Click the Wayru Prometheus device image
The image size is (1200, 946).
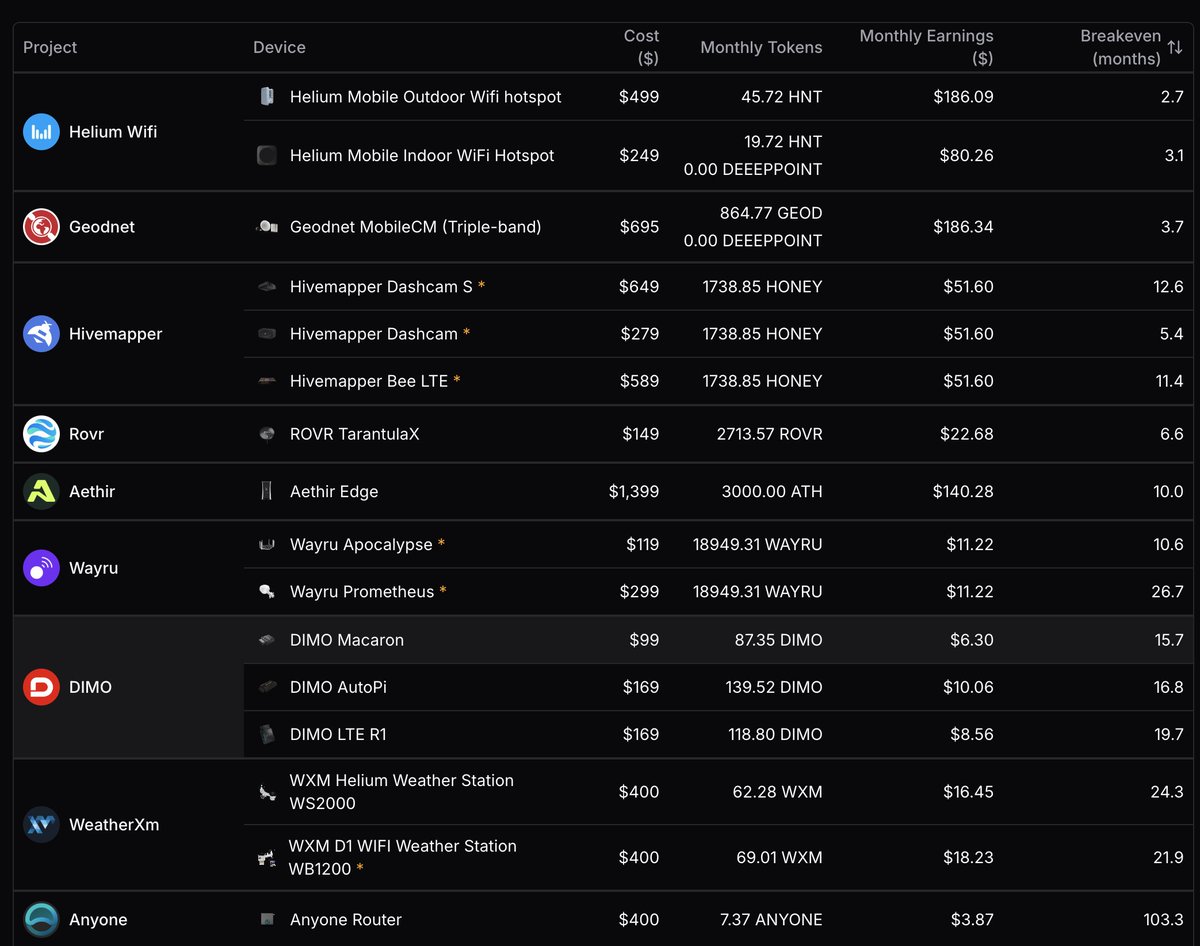coord(266,592)
